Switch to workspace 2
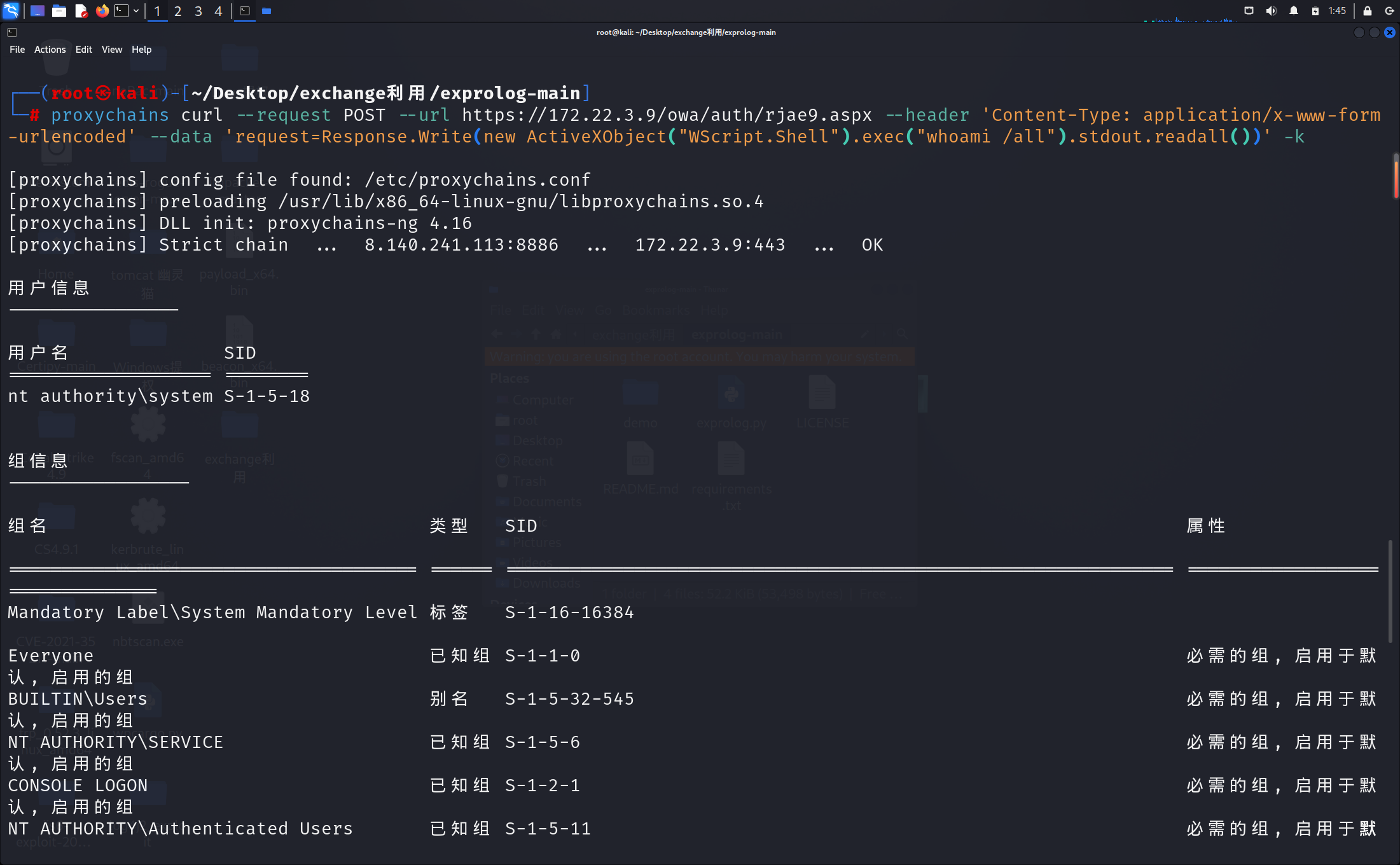Viewport: 1400px width, 865px height. coord(177,11)
